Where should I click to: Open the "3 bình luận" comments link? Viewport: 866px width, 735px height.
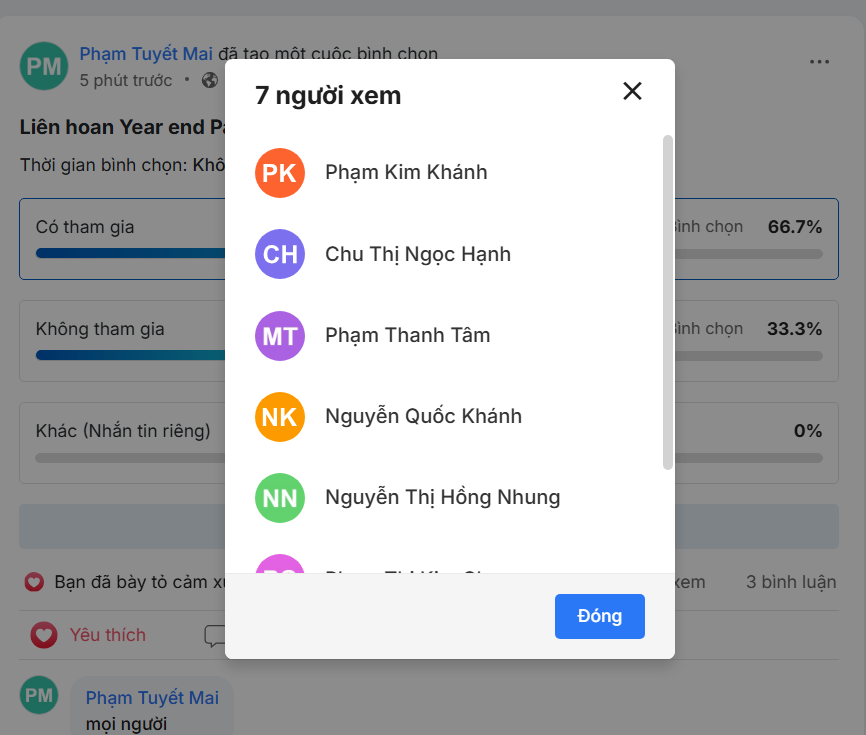coord(790,582)
